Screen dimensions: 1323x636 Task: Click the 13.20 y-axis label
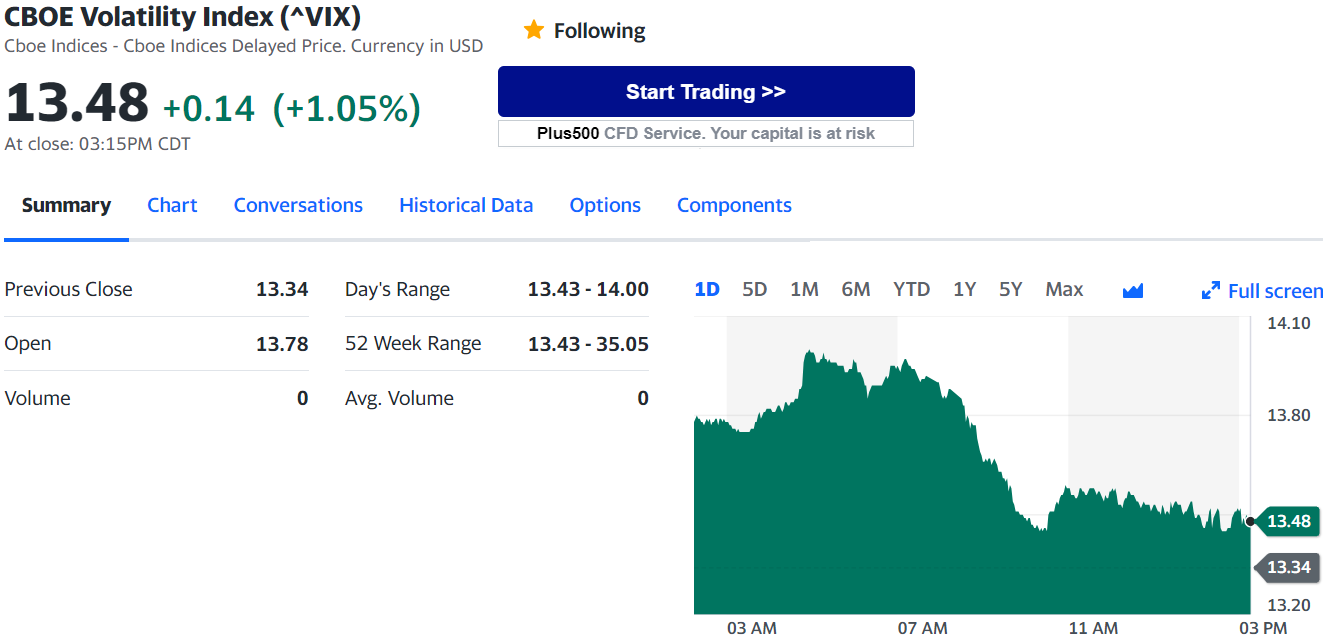1288,605
